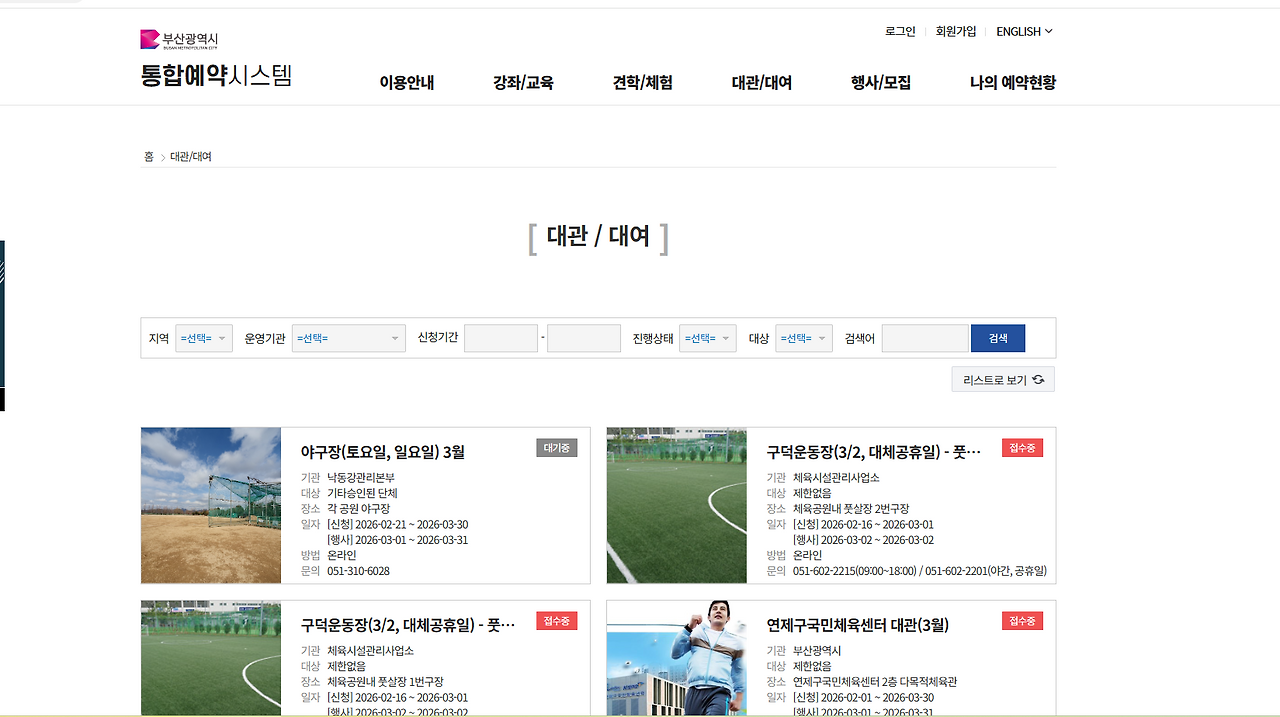Click 접수중 badge on 연제구국민체육센터 card
The image size is (1280, 717).
tap(1023, 621)
